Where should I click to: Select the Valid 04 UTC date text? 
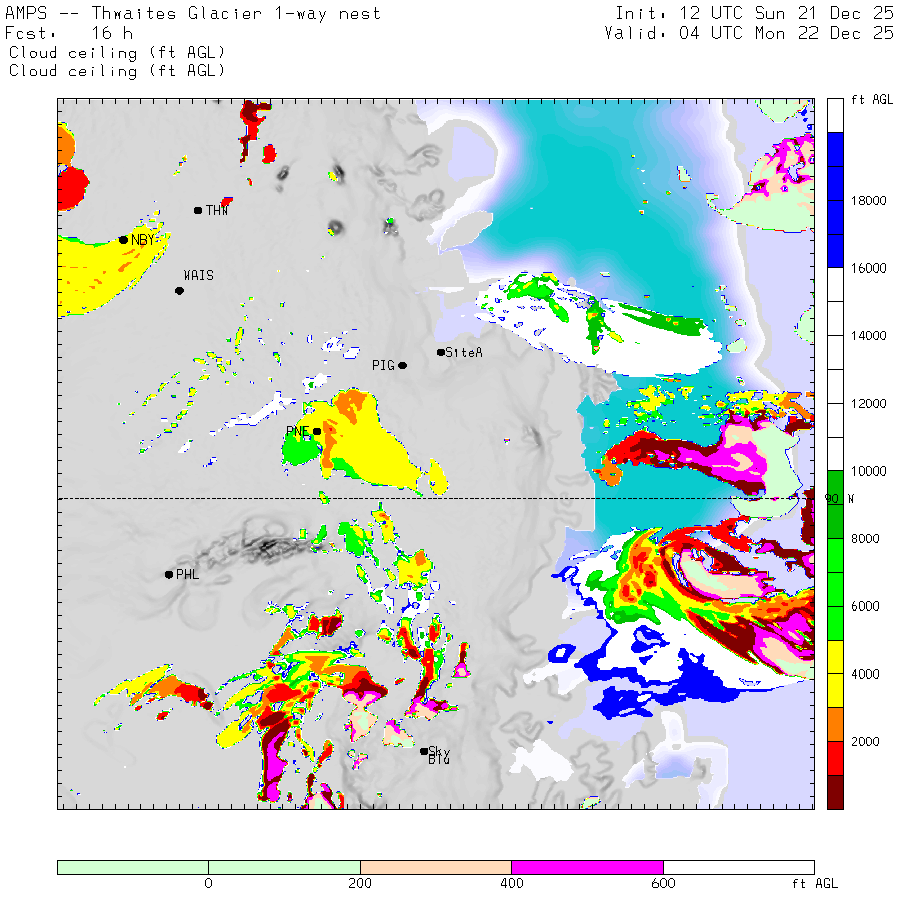tap(749, 33)
